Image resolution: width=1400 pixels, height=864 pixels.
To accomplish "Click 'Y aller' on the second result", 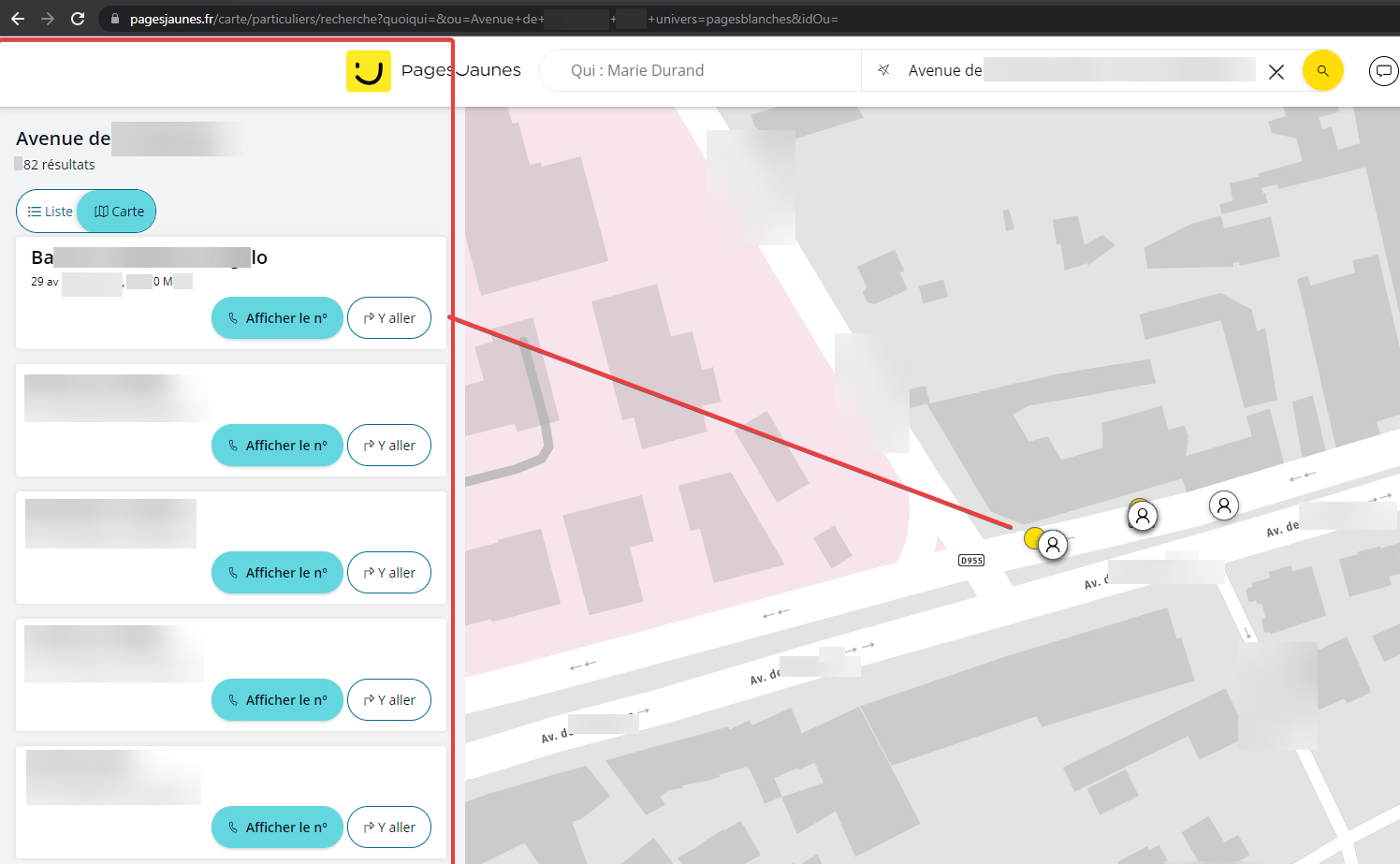I will click(389, 446).
